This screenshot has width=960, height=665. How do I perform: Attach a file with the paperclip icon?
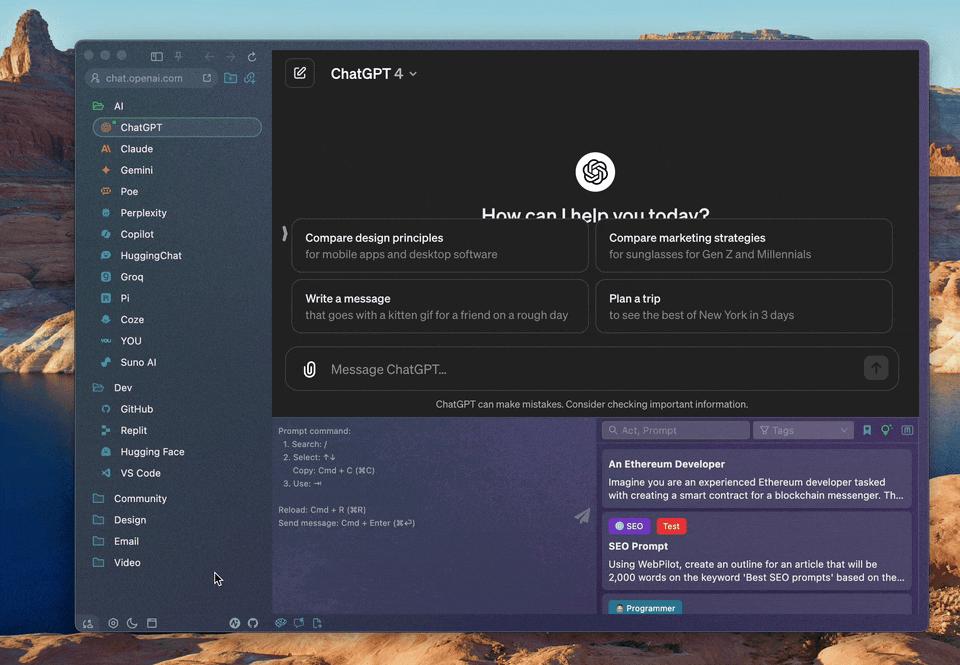click(x=310, y=369)
